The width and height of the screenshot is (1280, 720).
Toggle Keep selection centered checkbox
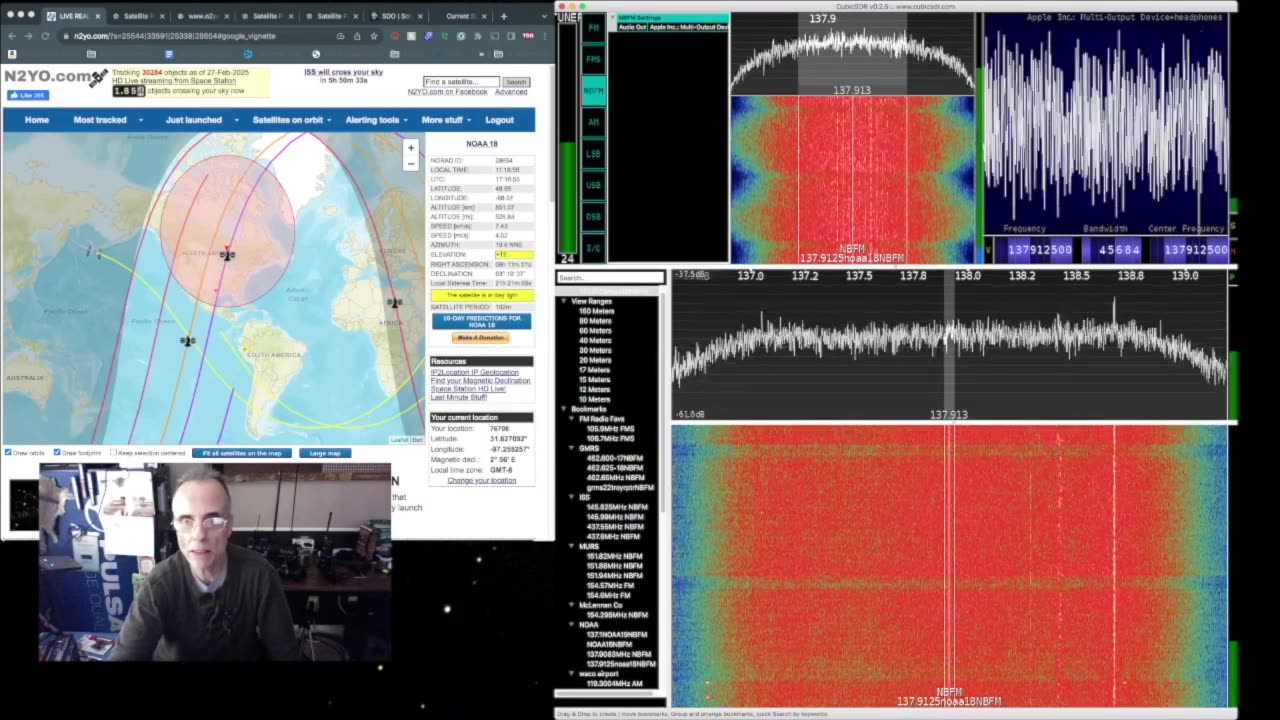pyautogui.click(x=113, y=453)
